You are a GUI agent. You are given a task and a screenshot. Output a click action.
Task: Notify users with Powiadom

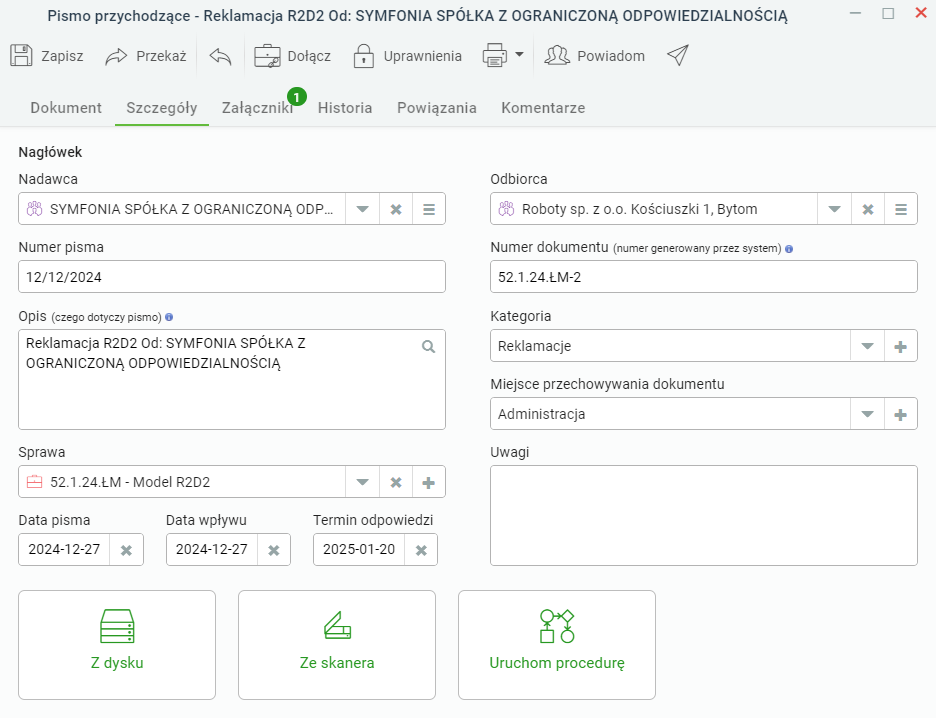595,56
